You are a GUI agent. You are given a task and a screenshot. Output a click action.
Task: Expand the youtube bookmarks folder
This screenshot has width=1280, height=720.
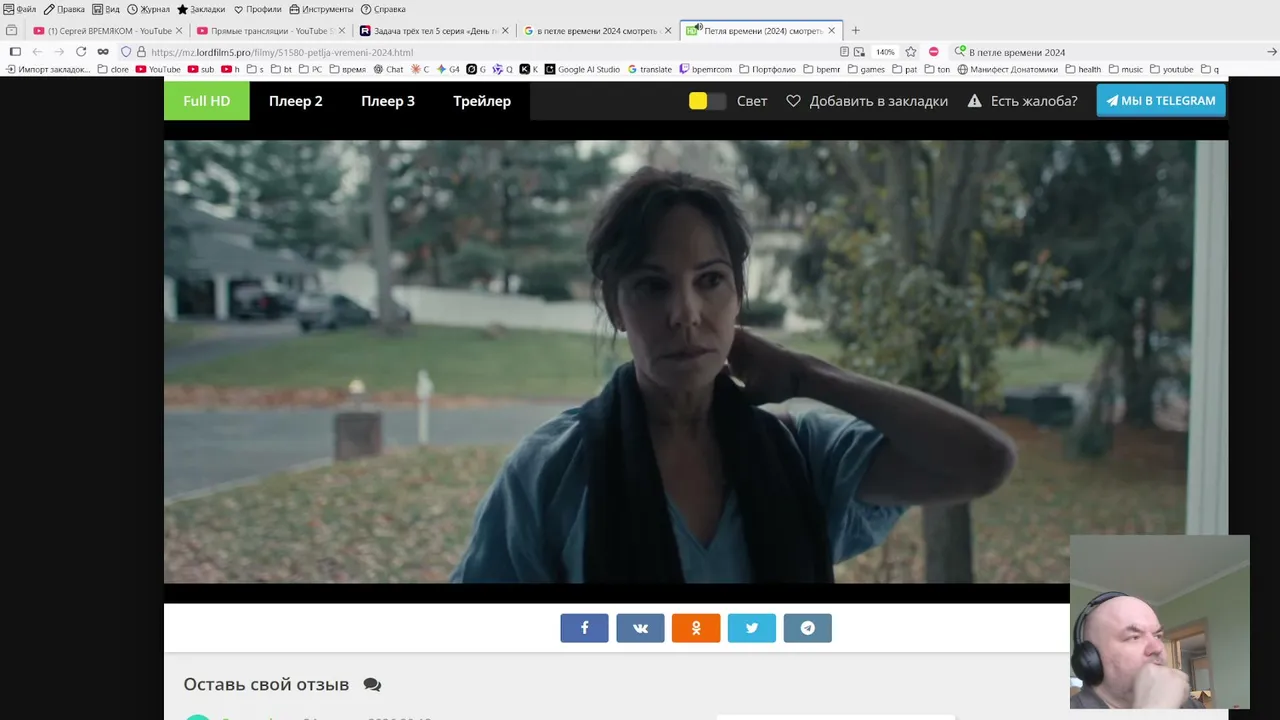point(1172,70)
